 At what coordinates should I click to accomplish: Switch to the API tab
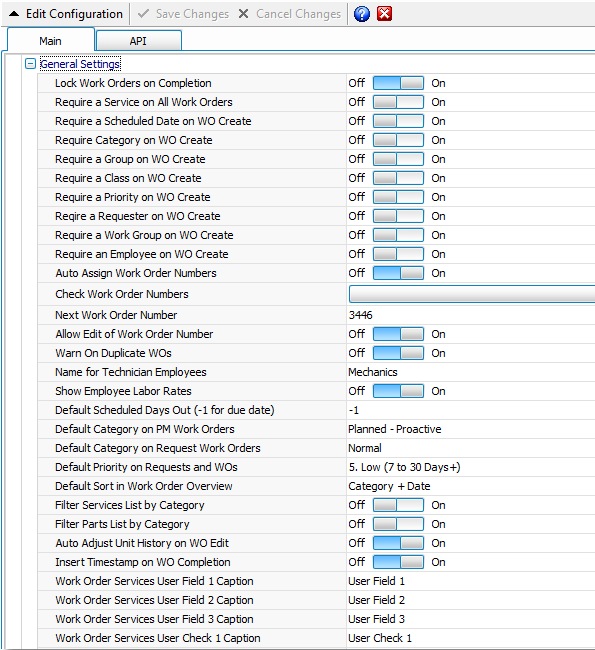(138, 41)
